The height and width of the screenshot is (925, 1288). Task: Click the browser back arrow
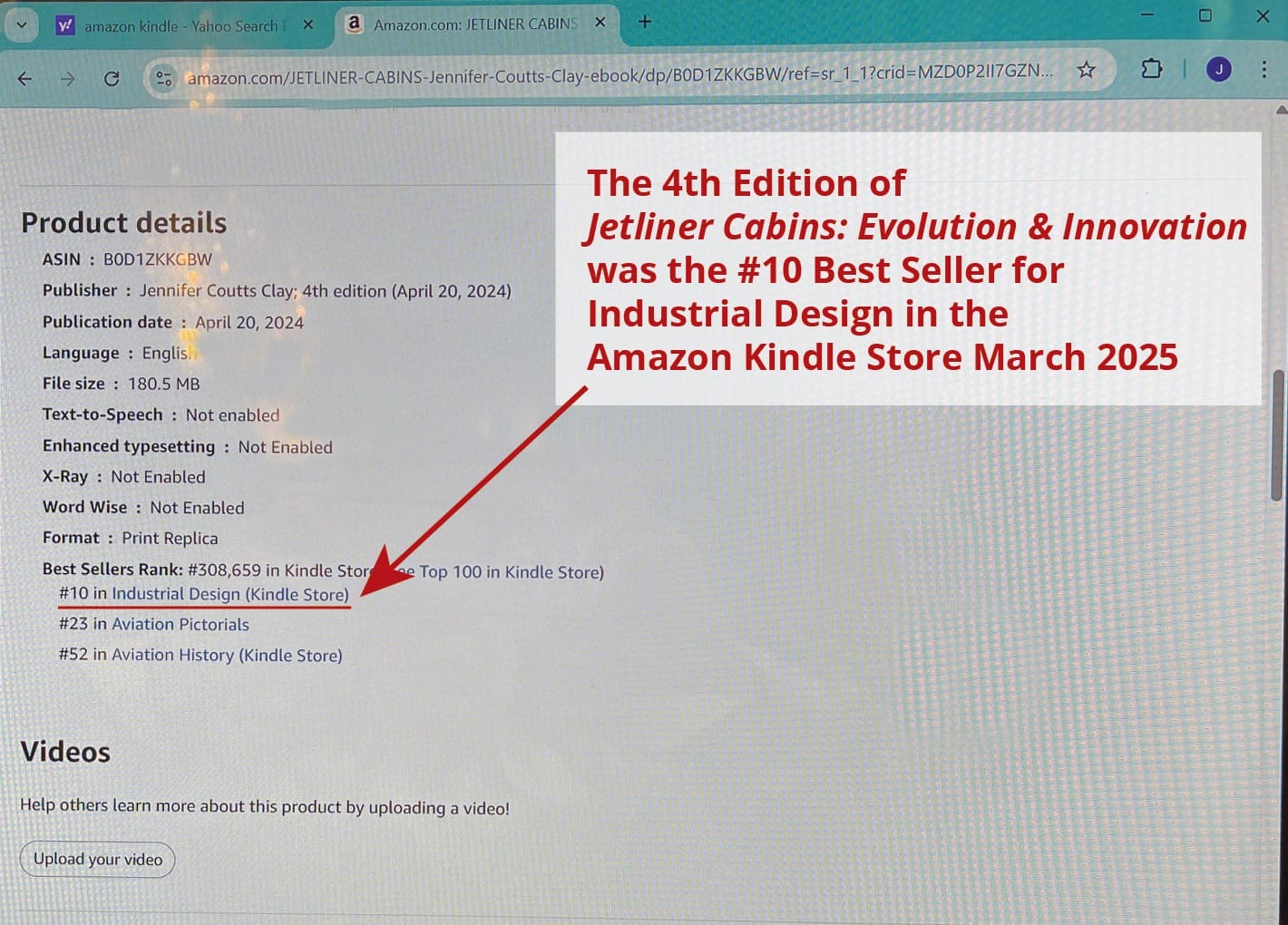pos(24,79)
